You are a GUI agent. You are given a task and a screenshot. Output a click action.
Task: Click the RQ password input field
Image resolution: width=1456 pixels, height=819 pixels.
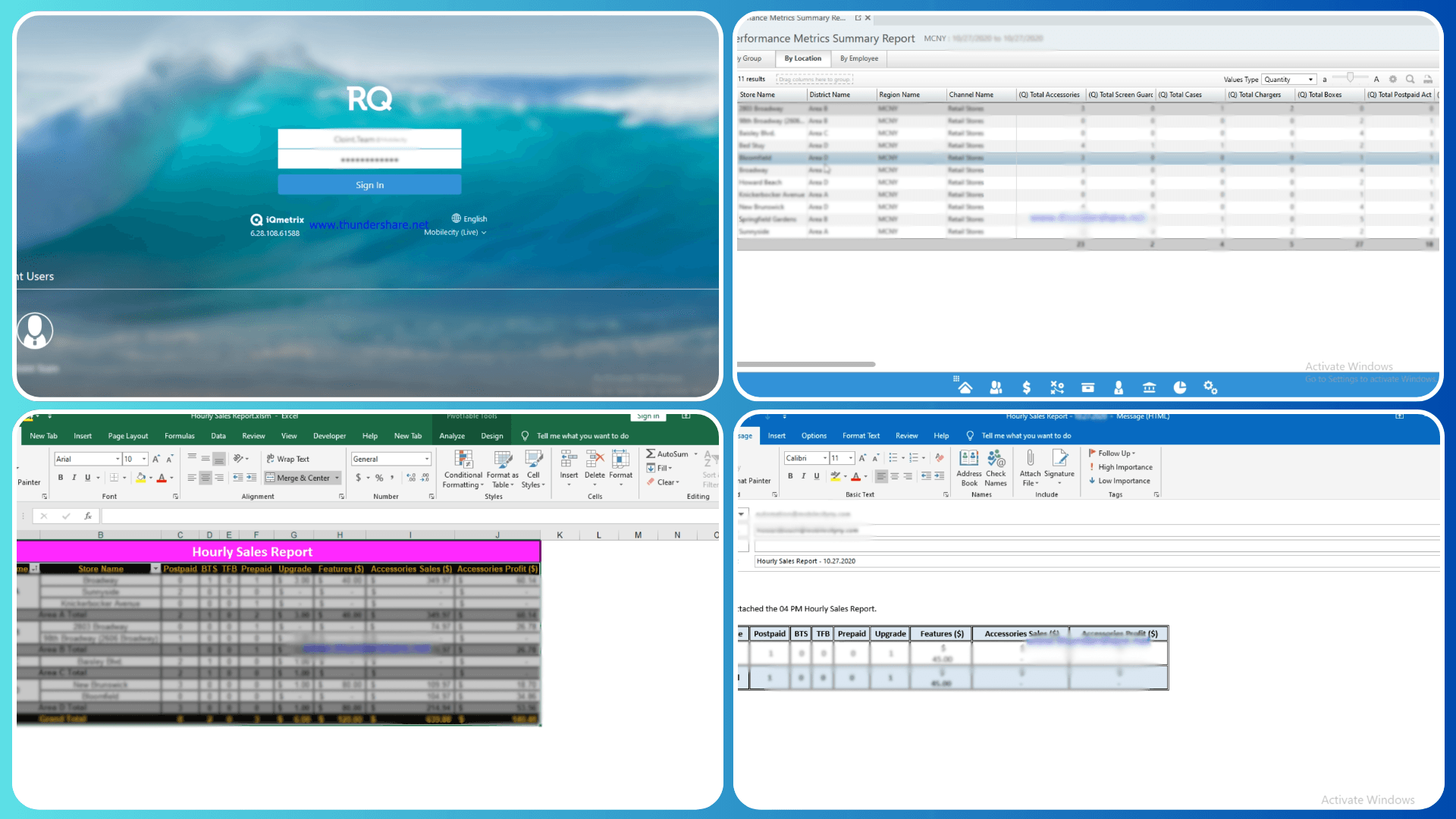point(369,159)
